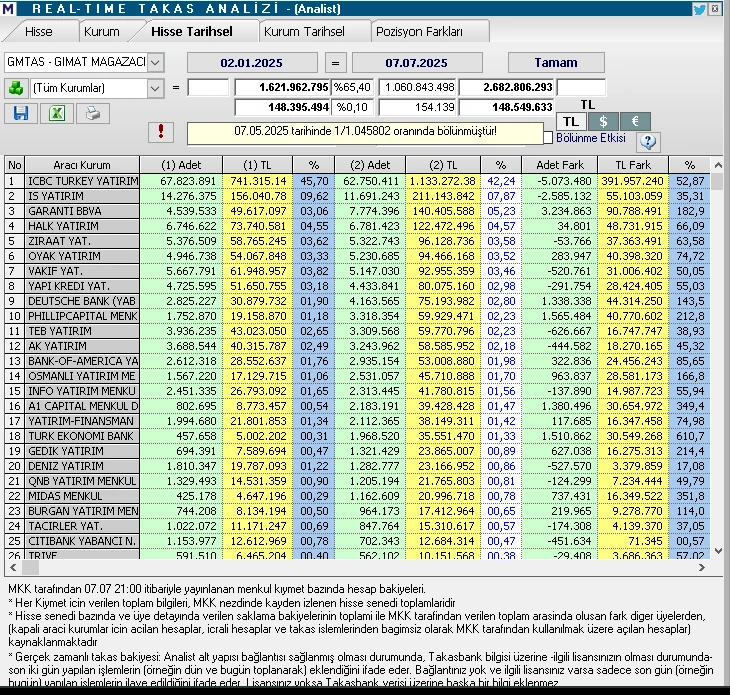Switch currency to dollar

pyautogui.click(x=603, y=122)
